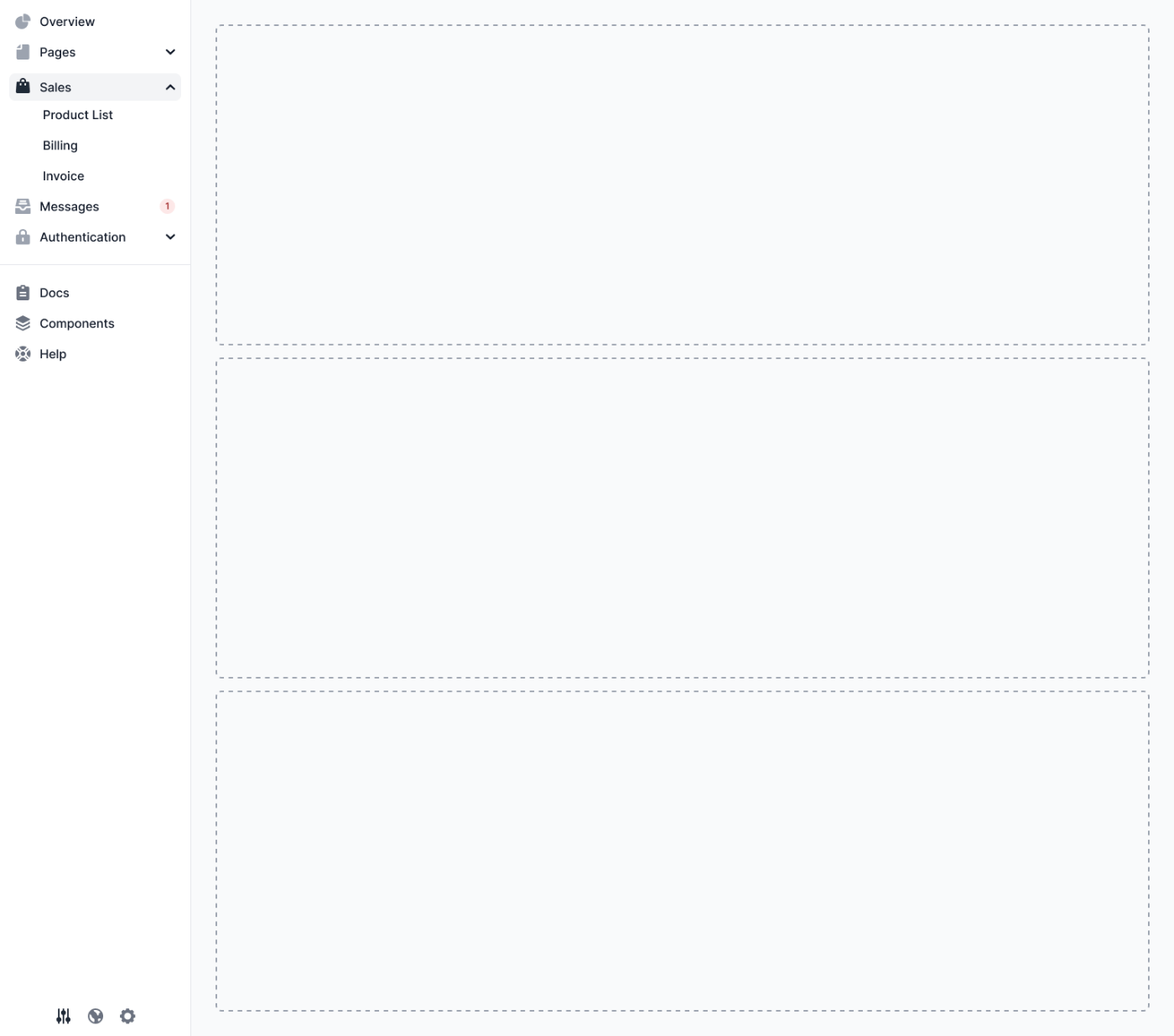Open the Billing page
Image resolution: width=1174 pixels, height=1036 pixels.
[x=60, y=146]
